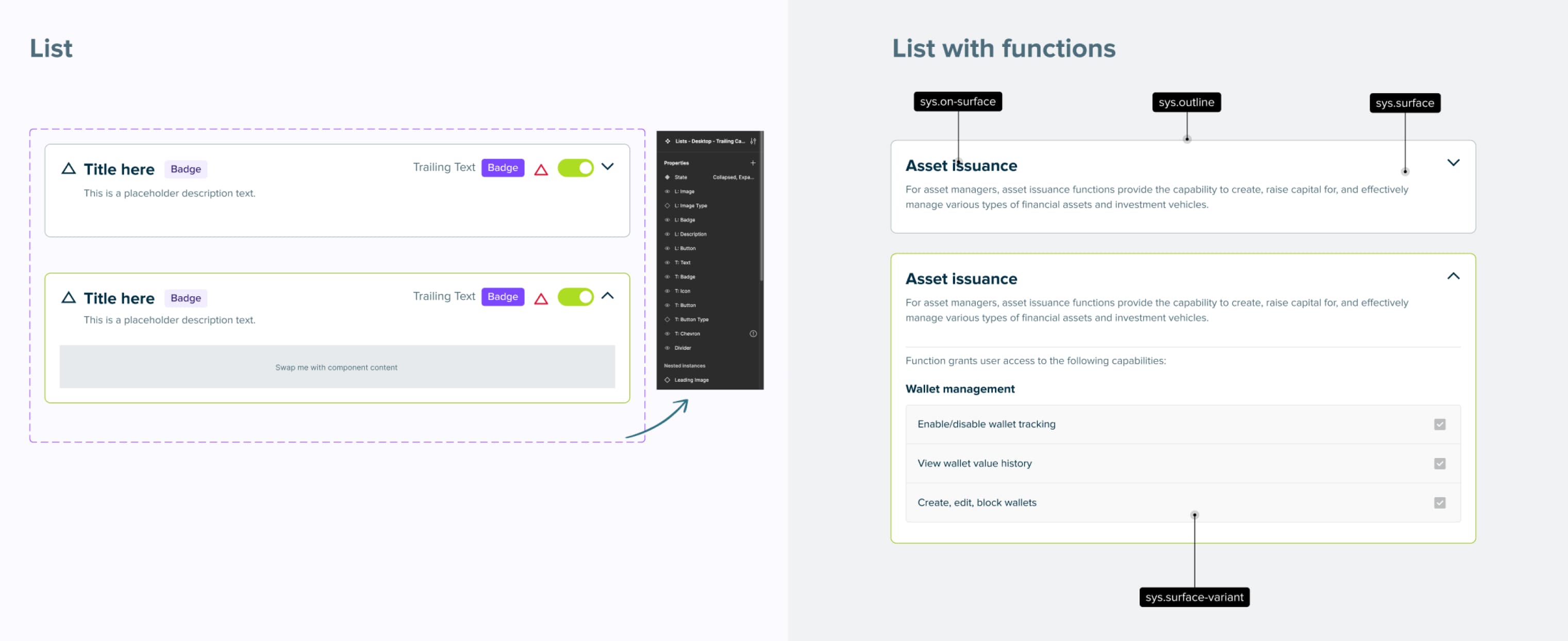Click the red warning triangle in the expanded Title here card
The image size is (1568, 641).
click(x=541, y=299)
